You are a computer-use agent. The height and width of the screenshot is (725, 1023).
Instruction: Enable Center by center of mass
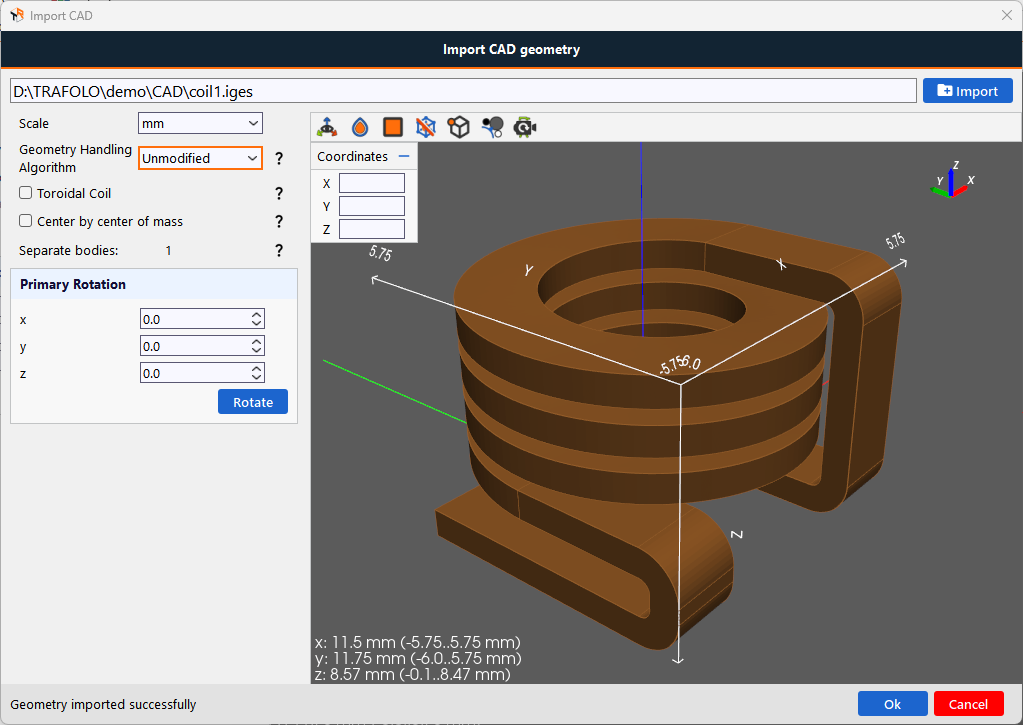[x=25, y=221]
